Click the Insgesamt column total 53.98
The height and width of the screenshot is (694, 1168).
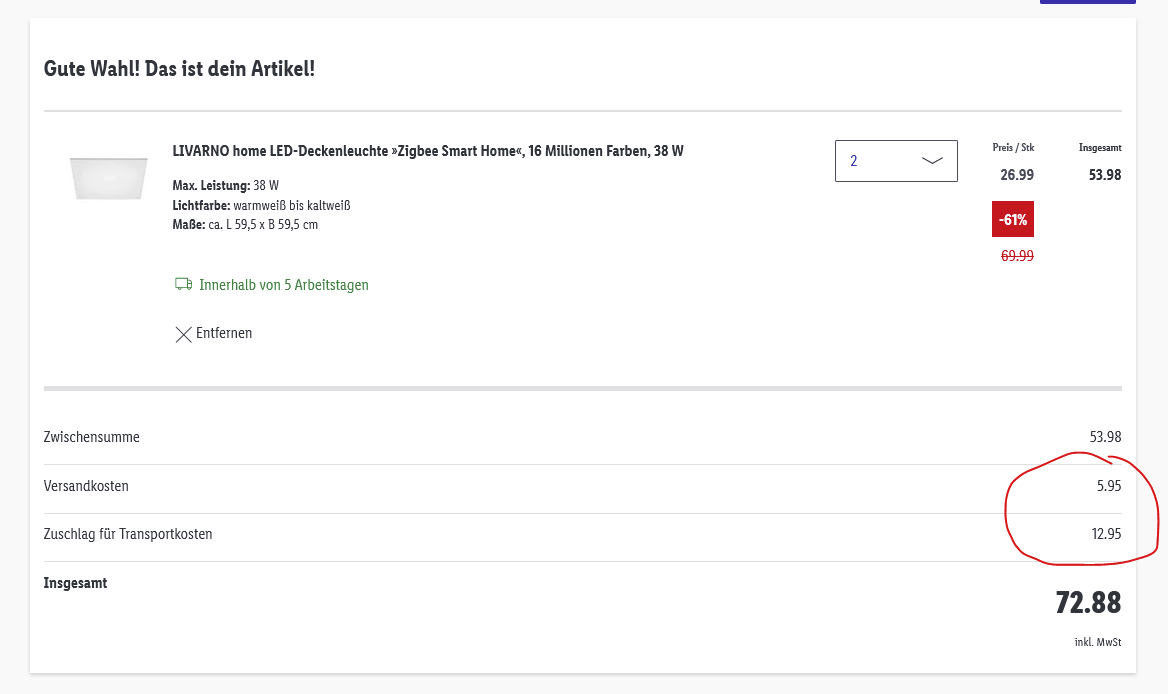(x=1105, y=175)
